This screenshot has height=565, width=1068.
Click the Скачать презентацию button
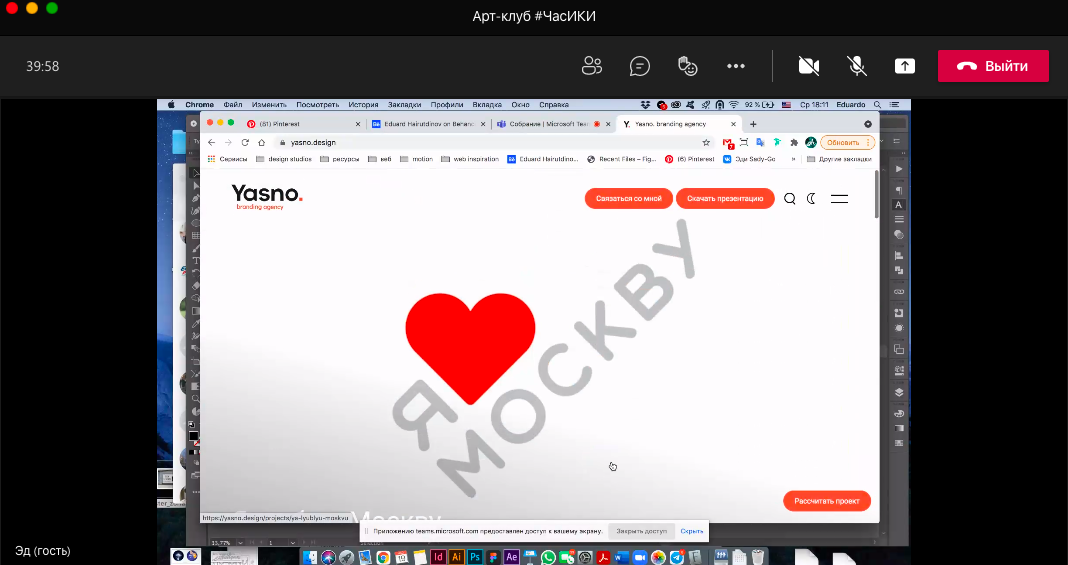[x=725, y=199]
